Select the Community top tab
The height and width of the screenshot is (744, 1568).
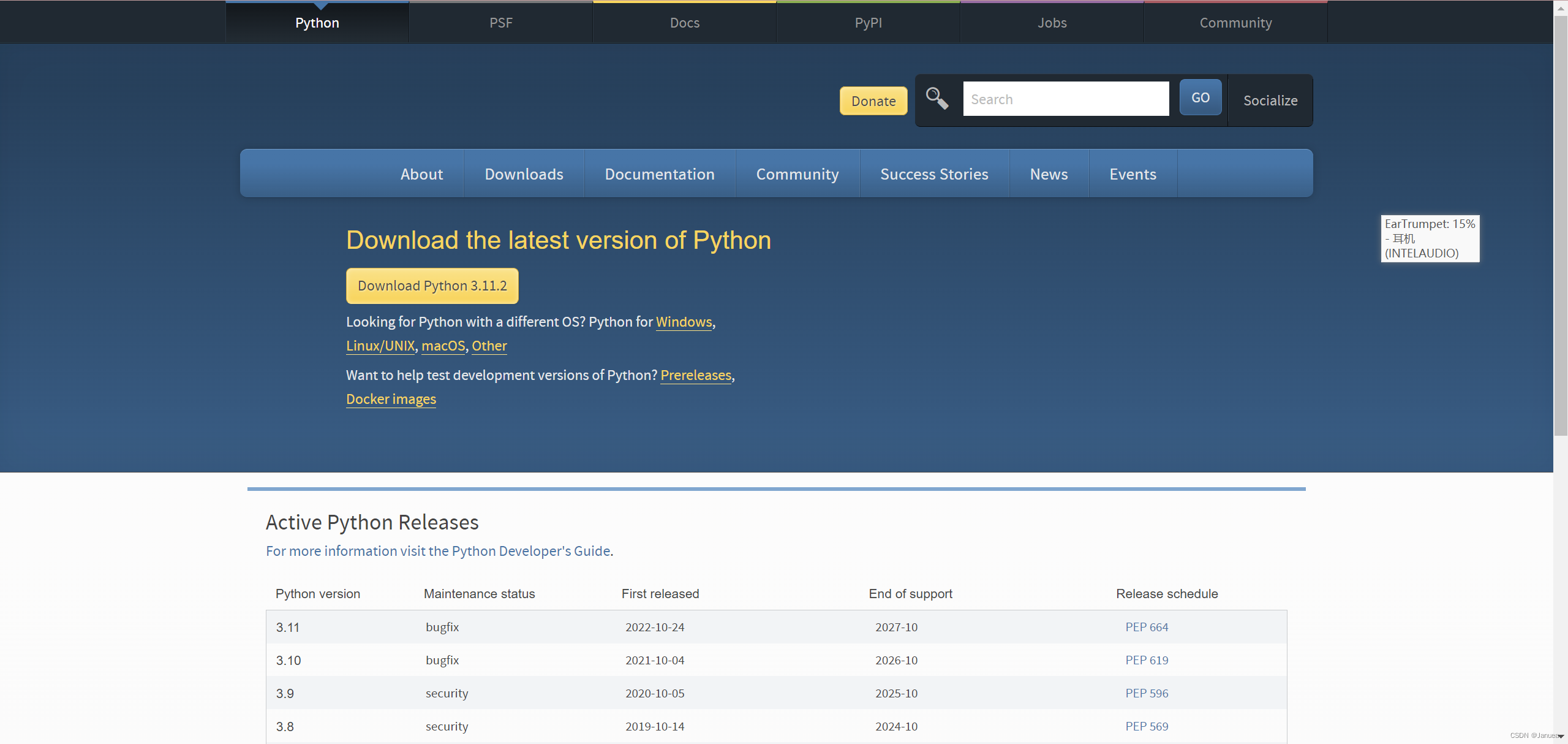tap(1236, 23)
